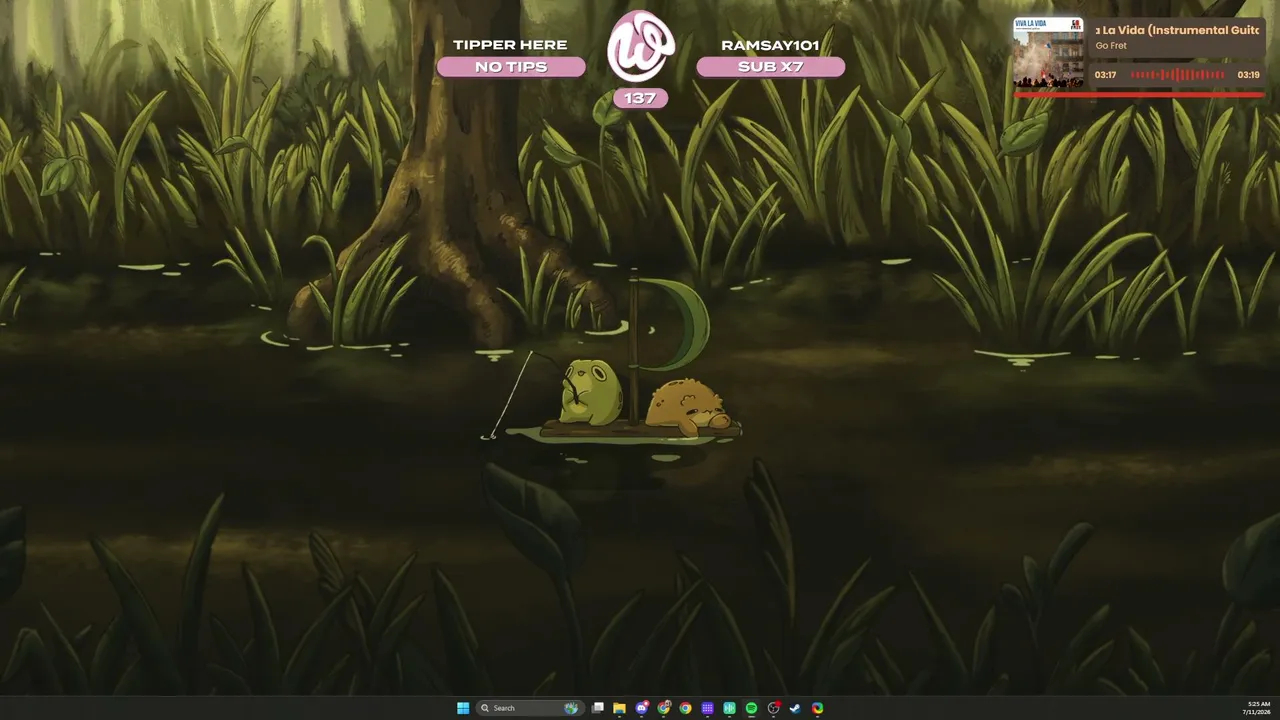The width and height of the screenshot is (1280, 720).
Task: Click the globe image in the Search box
Action: coord(571,708)
